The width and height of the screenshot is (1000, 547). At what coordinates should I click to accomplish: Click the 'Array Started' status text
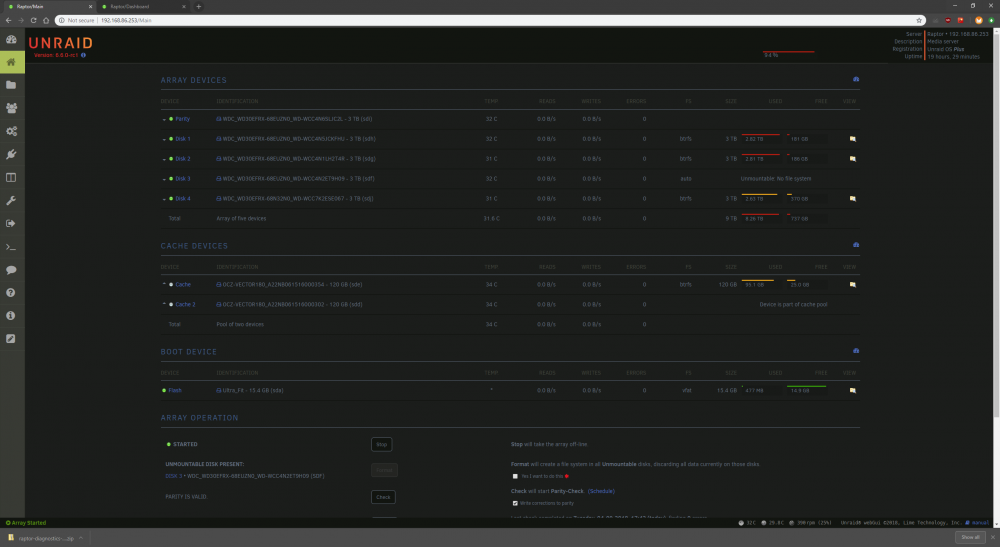click(x=29, y=523)
